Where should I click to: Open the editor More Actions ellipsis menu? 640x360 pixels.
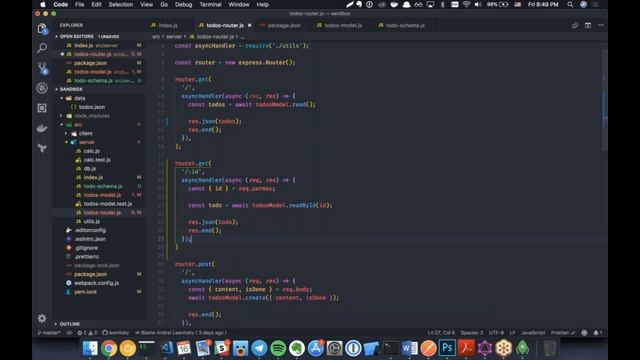(601, 25)
